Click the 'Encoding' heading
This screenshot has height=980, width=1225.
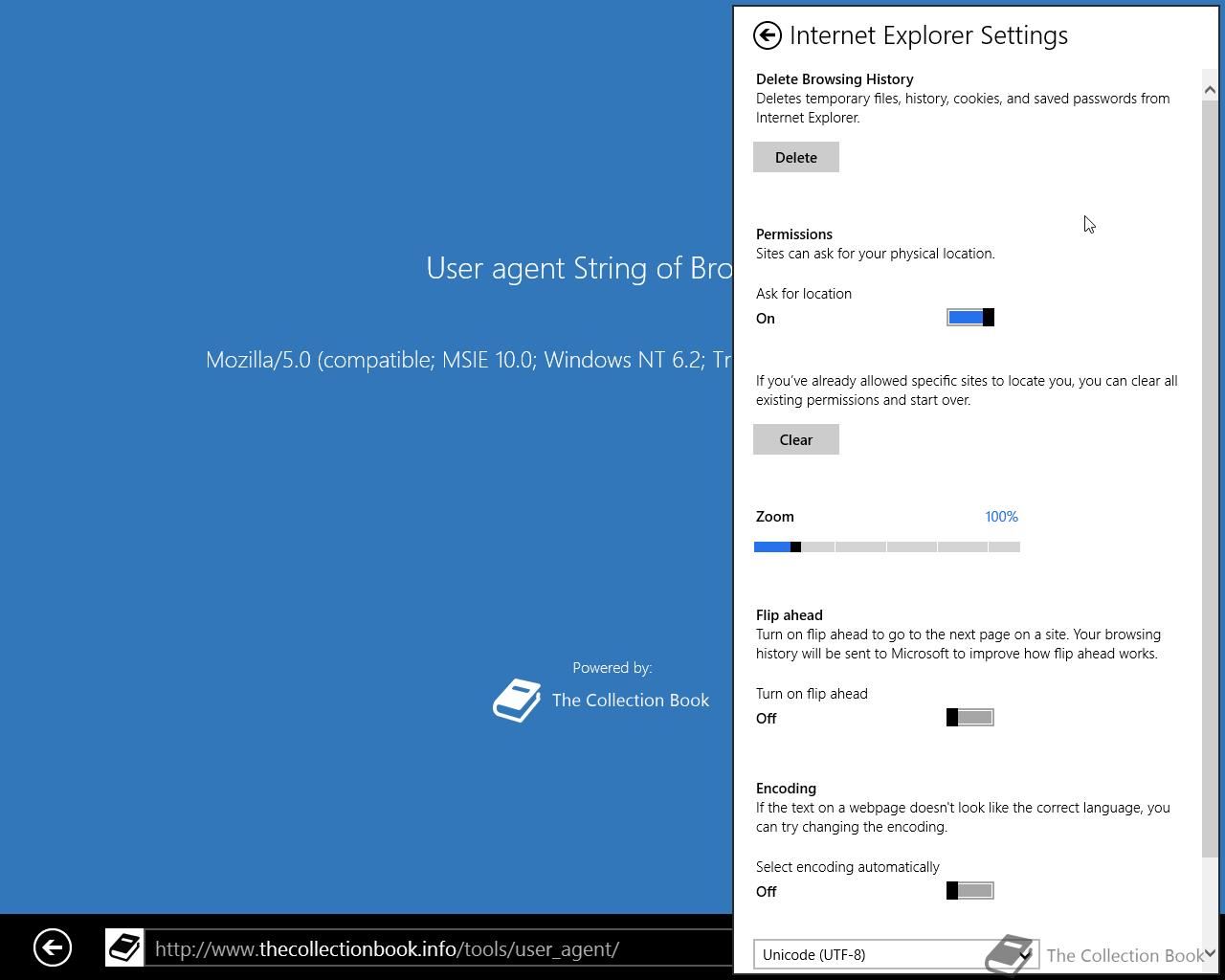pos(786,789)
